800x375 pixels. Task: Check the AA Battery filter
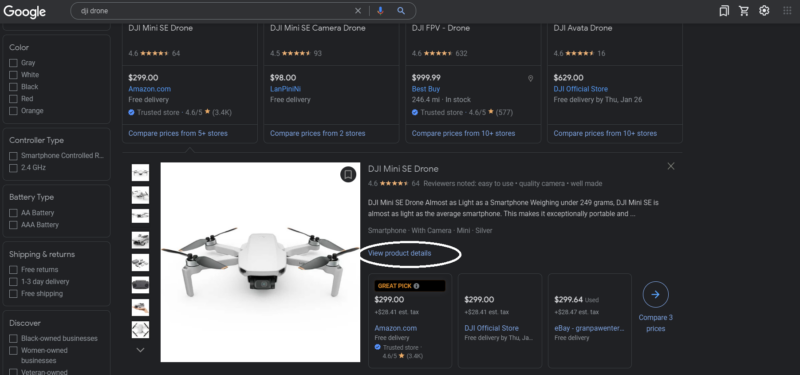[x=13, y=213]
